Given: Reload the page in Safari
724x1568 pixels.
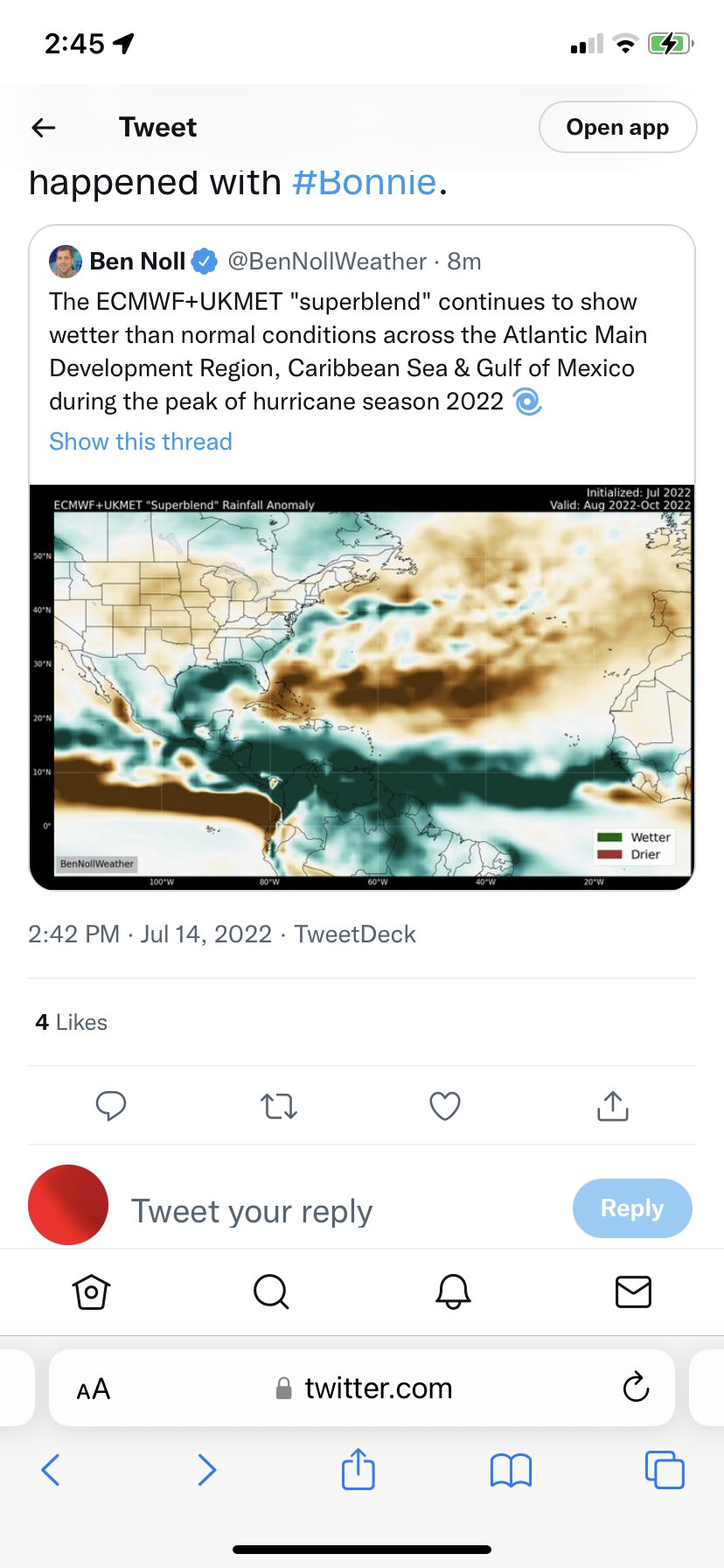Looking at the screenshot, I should pyautogui.click(x=636, y=1388).
